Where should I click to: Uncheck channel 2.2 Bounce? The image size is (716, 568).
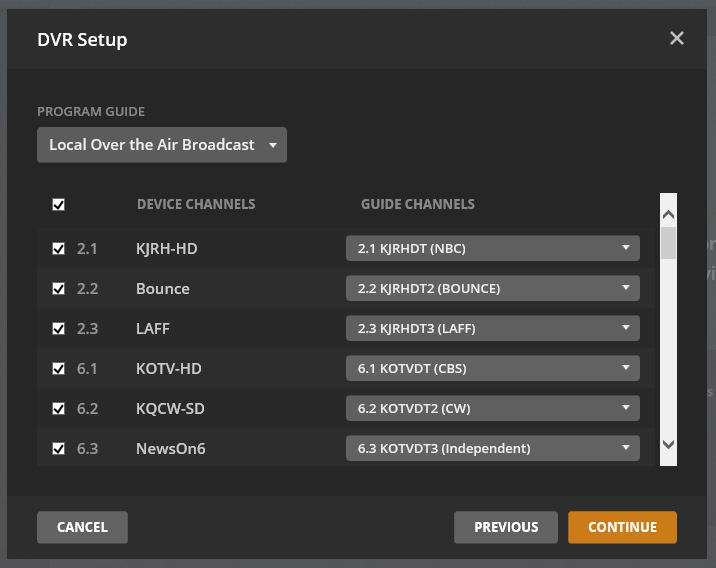[x=59, y=288]
